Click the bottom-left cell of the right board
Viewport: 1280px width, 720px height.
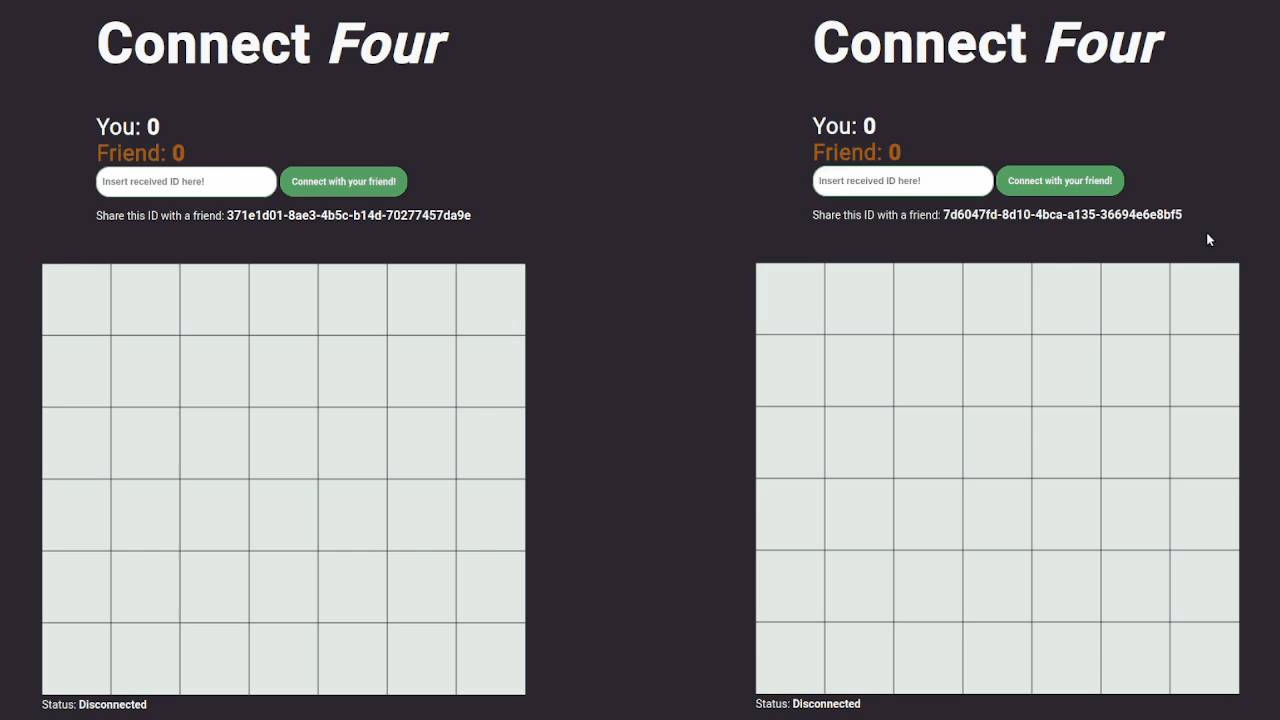pyautogui.click(x=790, y=657)
